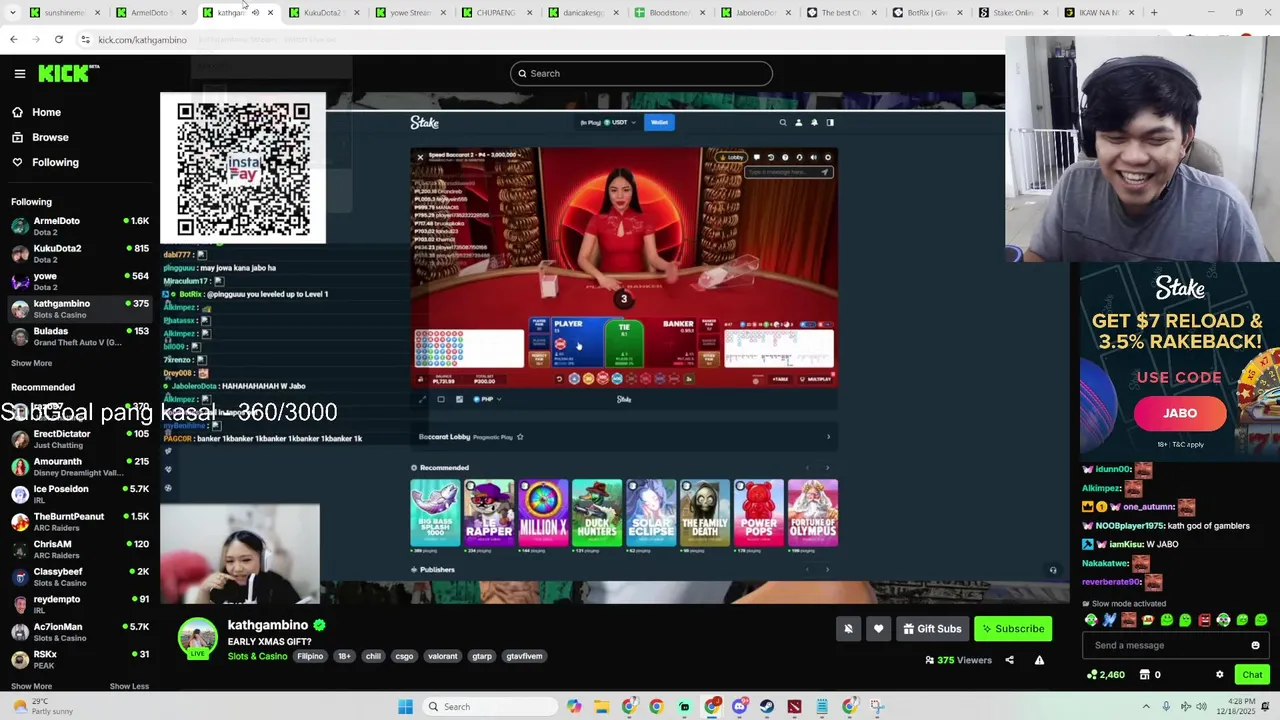Expand recommended list with Show More

pos(31,686)
